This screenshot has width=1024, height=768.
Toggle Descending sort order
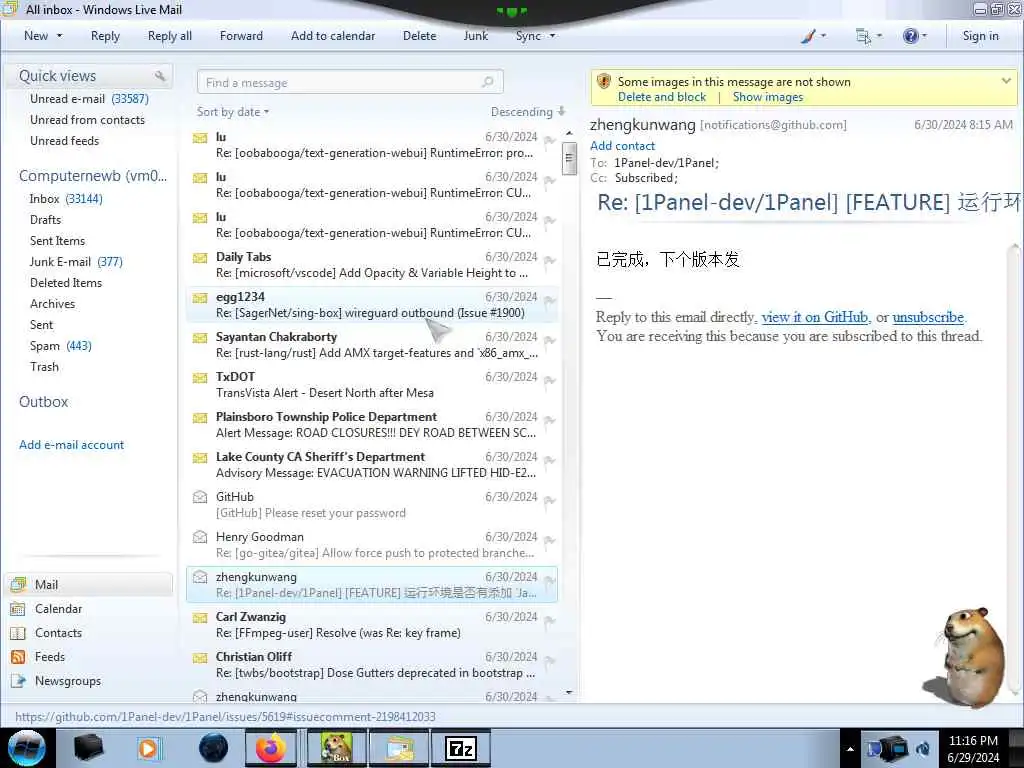528,112
